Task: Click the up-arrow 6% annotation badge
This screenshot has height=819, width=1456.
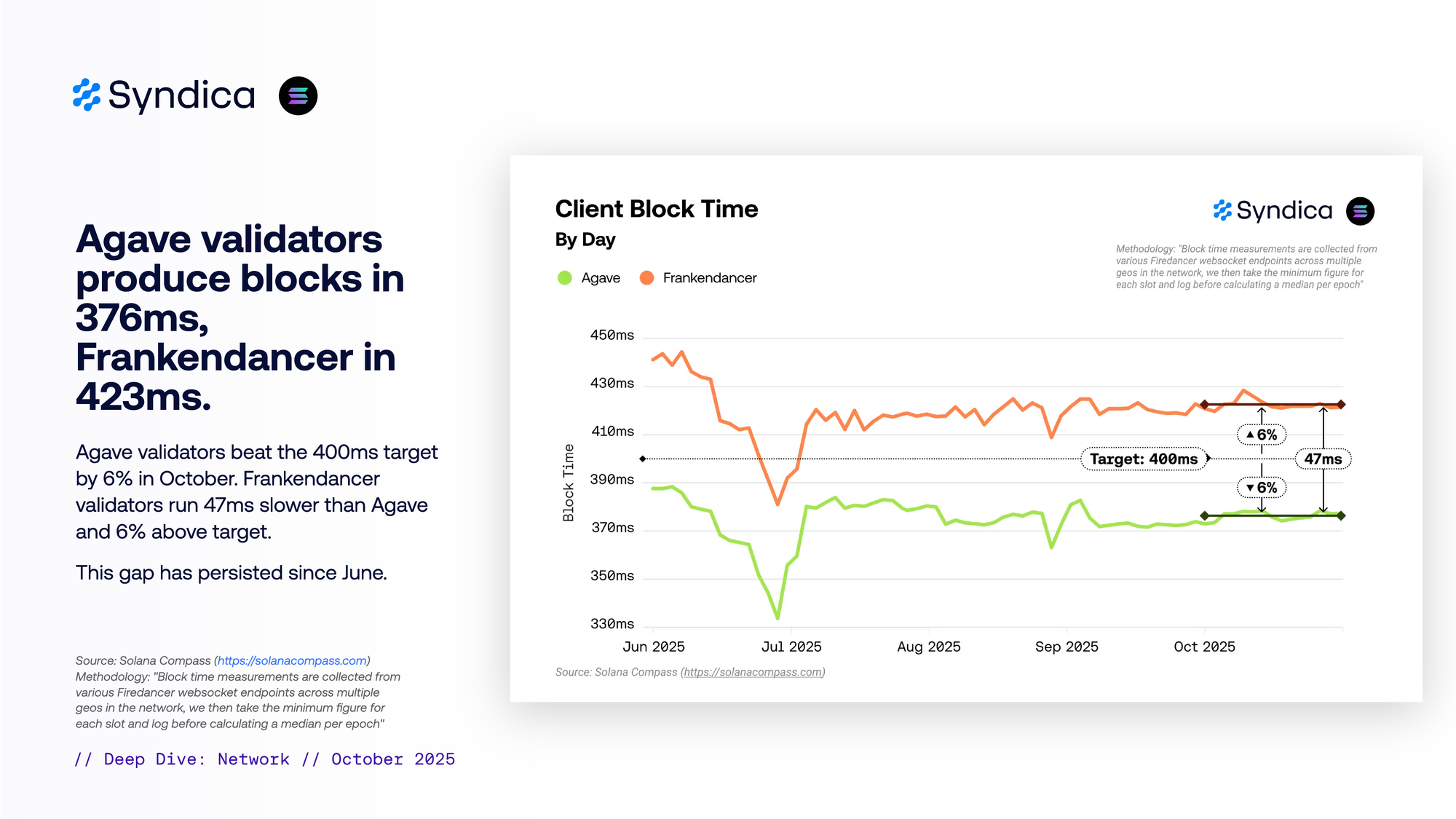Action: tap(1262, 435)
